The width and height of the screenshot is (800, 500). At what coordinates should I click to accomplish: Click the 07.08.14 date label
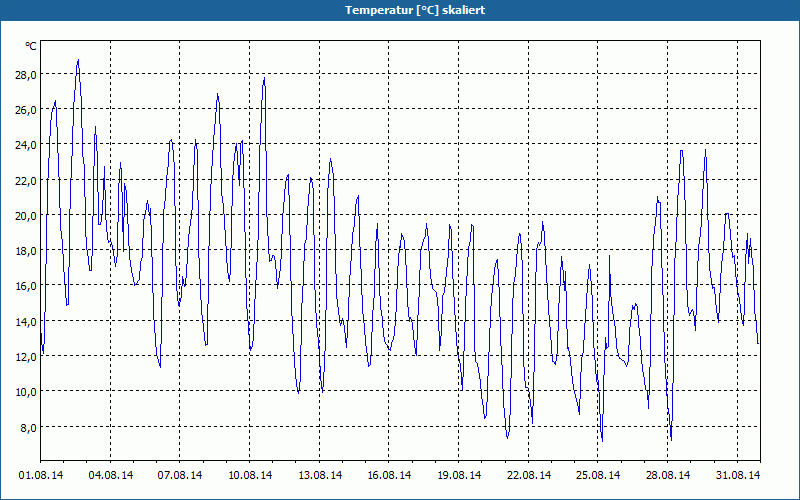coord(180,475)
